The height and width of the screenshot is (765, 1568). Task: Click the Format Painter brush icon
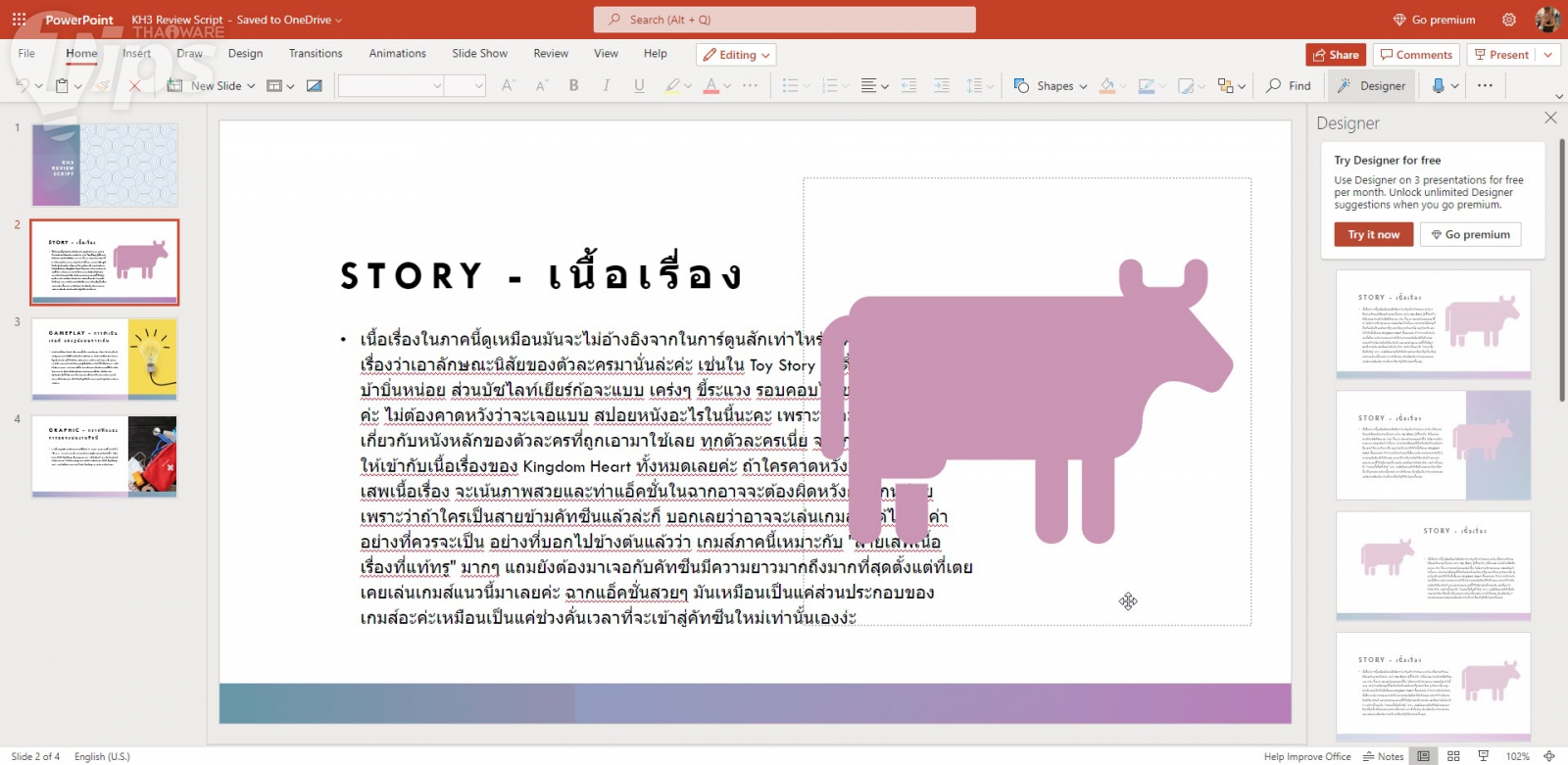pos(102,86)
